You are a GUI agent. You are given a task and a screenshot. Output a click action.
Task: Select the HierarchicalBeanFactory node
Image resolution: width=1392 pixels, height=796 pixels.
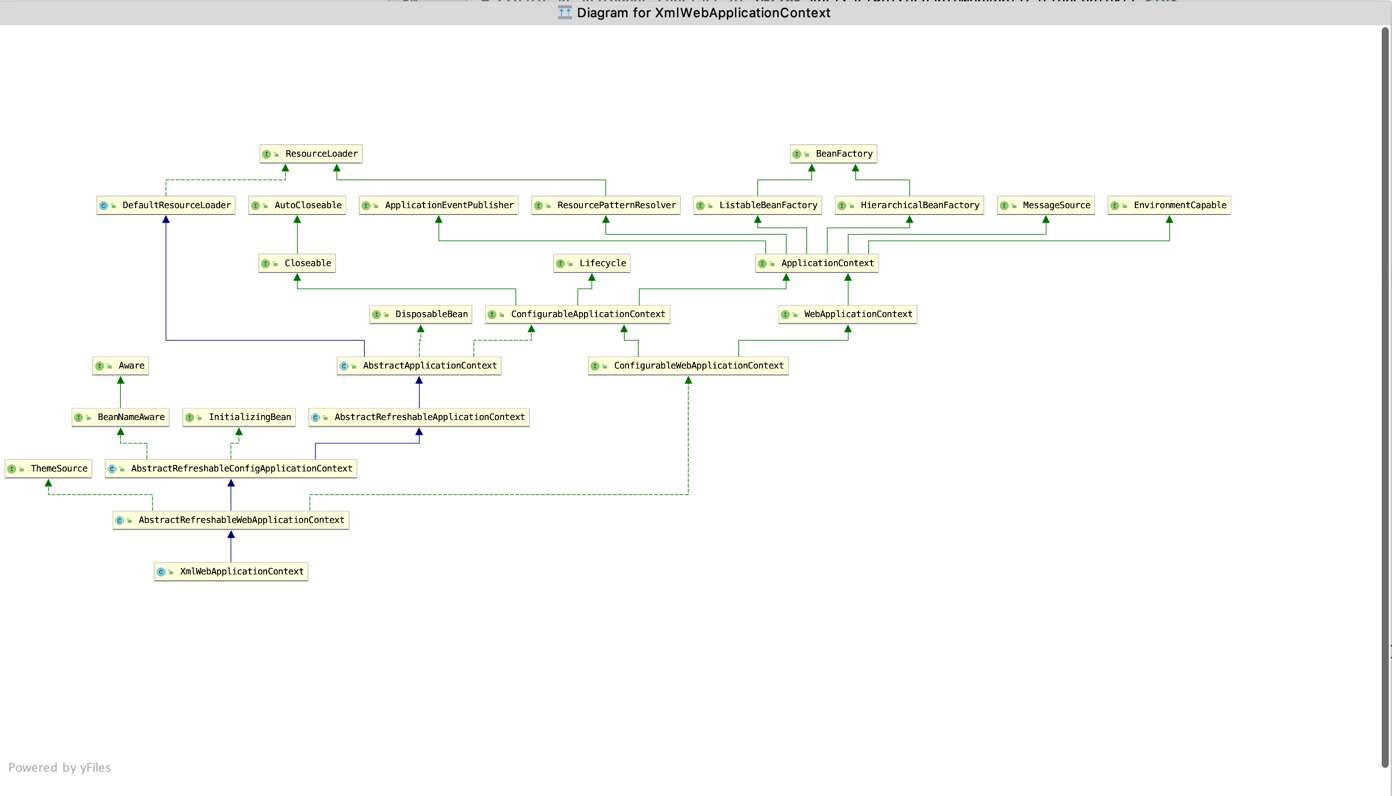[910, 205]
